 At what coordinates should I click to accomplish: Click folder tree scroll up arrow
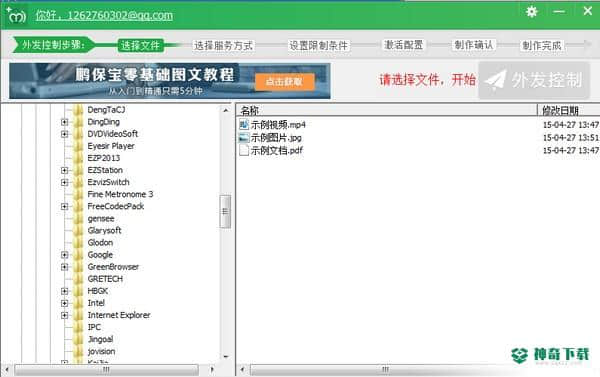click(225, 110)
